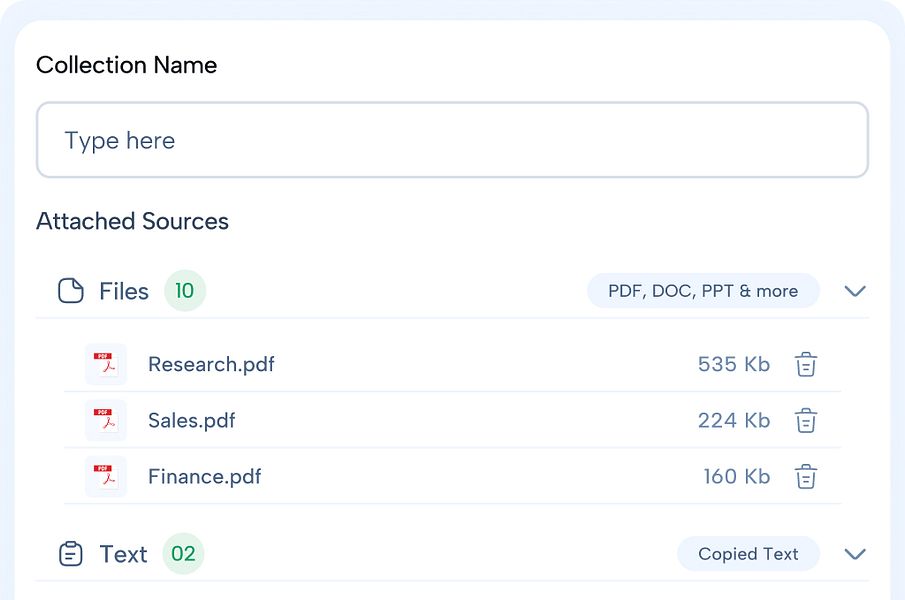Click the trash icon for Finance.pdf
Image resolution: width=905 pixels, height=600 pixels.
806,477
